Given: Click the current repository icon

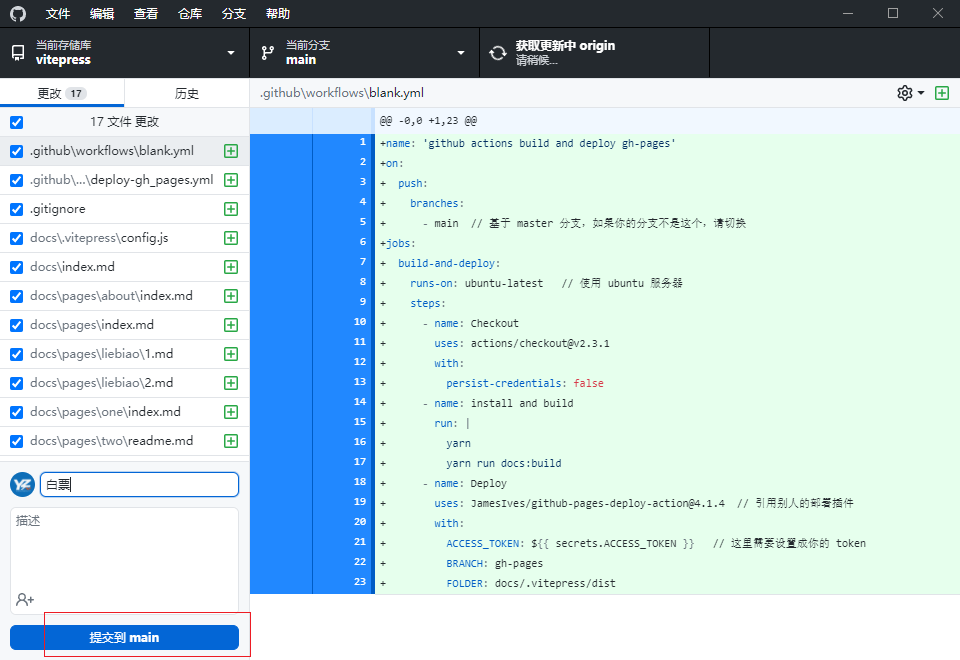Looking at the screenshot, I should point(18,53).
